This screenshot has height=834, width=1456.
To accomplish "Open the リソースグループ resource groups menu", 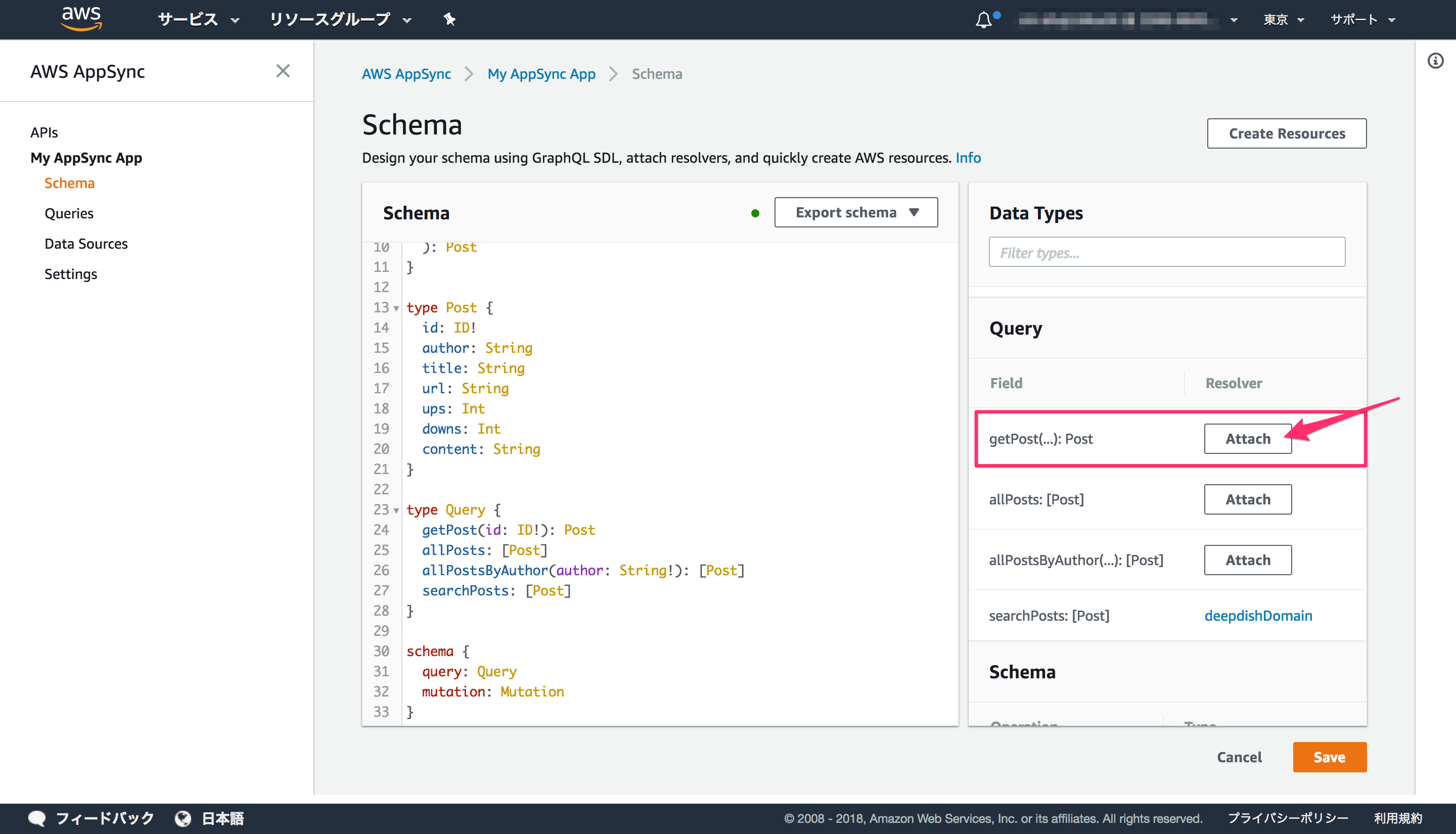I will pos(341,20).
